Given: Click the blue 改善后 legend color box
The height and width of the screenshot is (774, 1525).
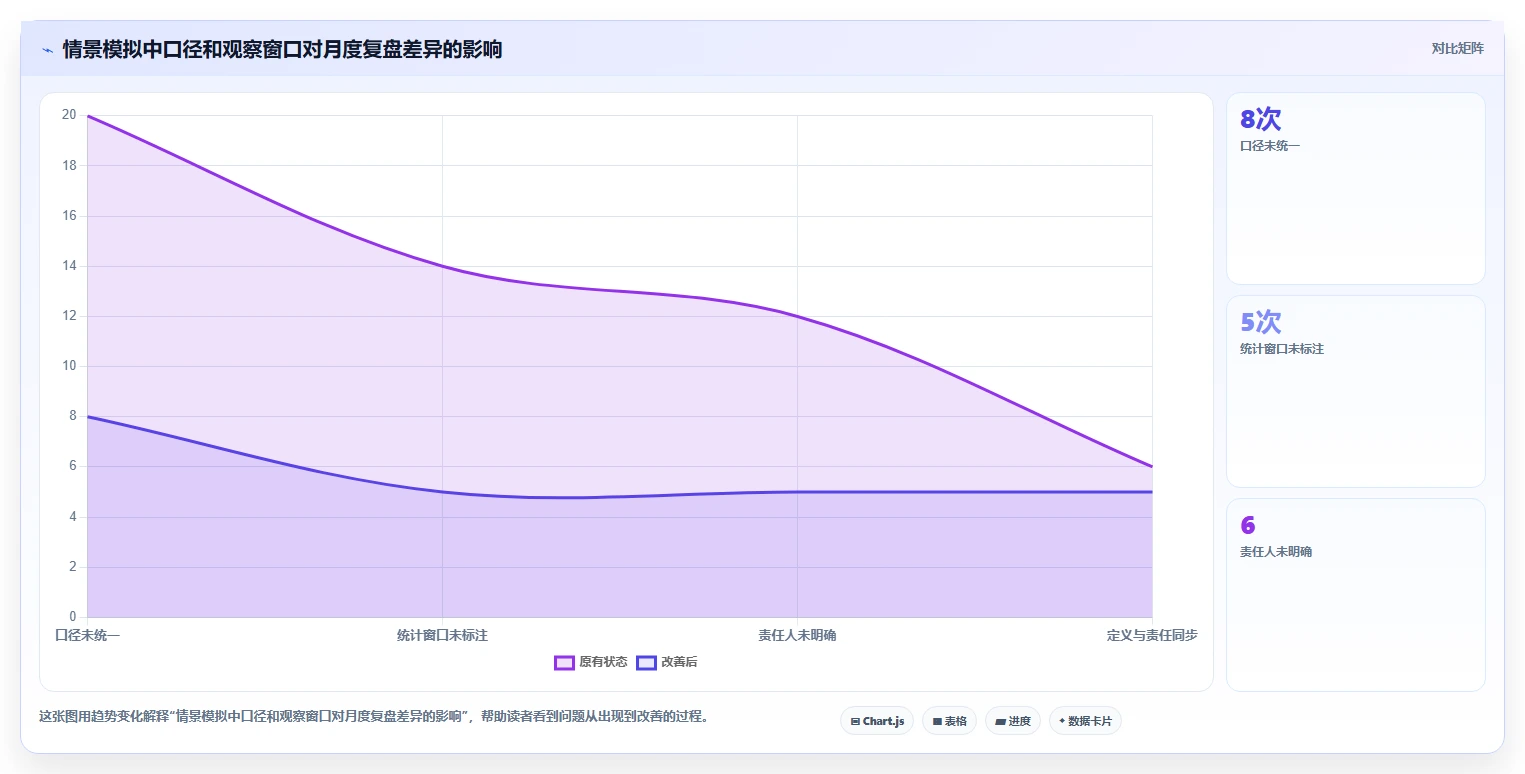Looking at the screenshot, I should click(x=647, y=662).
